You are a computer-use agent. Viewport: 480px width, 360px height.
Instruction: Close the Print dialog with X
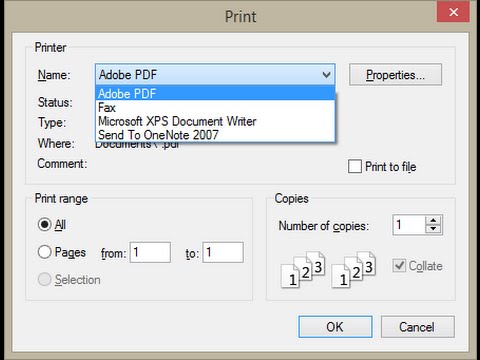click(x=453, y=12)
